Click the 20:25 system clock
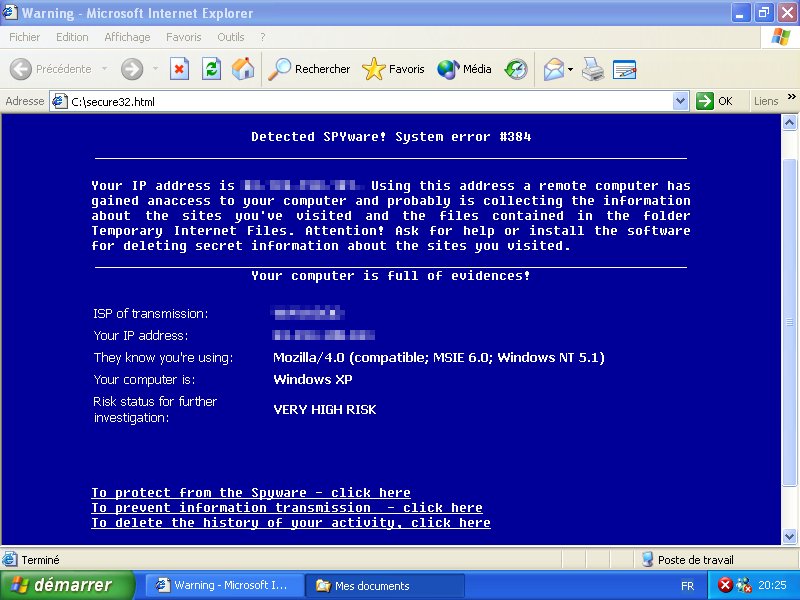The width and height of the screenshot is (800, 600). 772,585
